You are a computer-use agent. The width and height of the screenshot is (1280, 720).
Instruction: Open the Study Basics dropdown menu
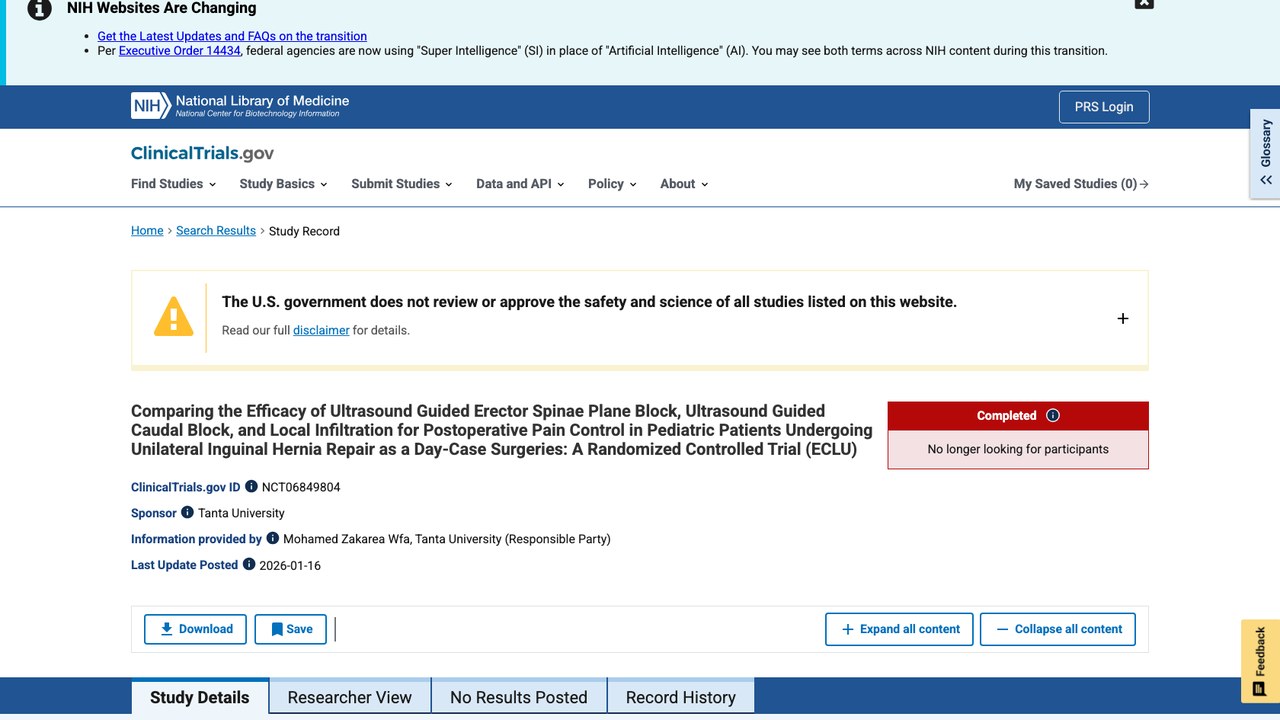click(x=284, y=184)
